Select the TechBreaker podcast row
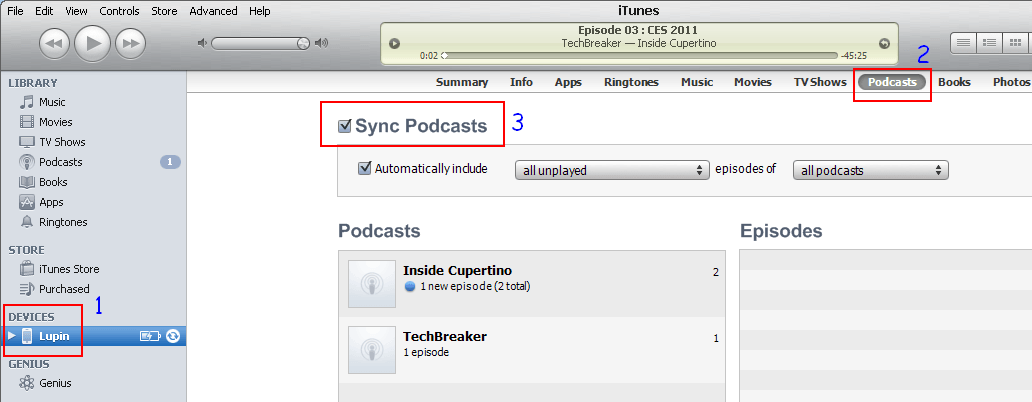Image resolution: width=1032 pixels, height=402 pixels. point(532,345)
